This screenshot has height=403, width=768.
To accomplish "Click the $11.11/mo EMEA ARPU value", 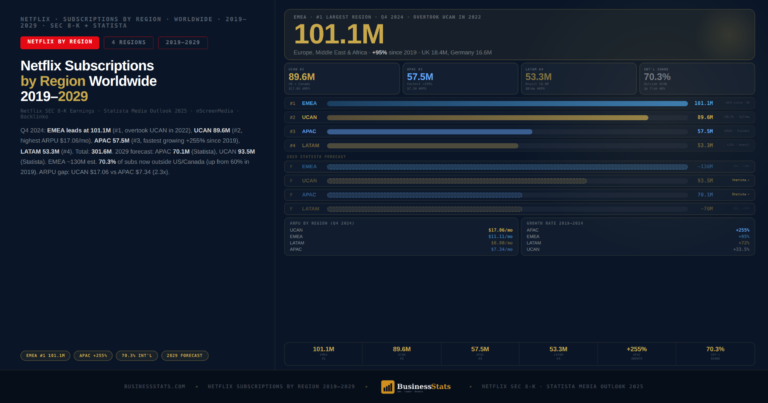I will (x=500, y=237).
